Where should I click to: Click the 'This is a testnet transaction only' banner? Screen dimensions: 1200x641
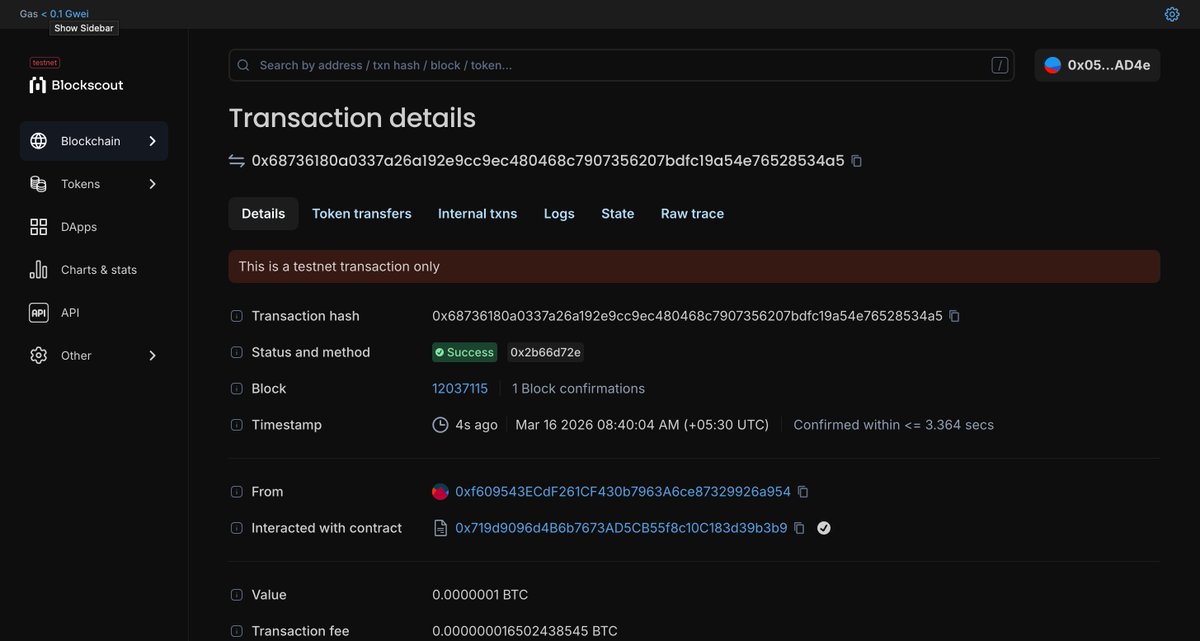click(694, 267)
